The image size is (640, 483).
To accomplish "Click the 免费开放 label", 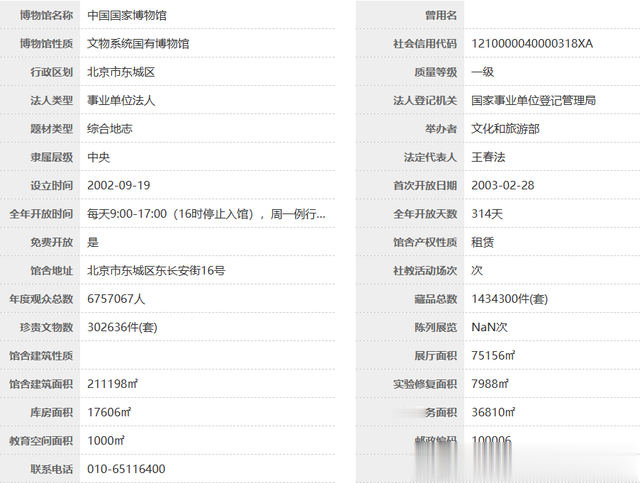I will point(52,242).
